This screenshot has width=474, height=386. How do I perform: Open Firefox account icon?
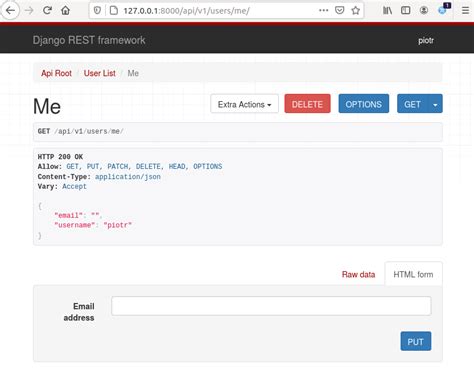pyautogui.click(x=424, y=11)
